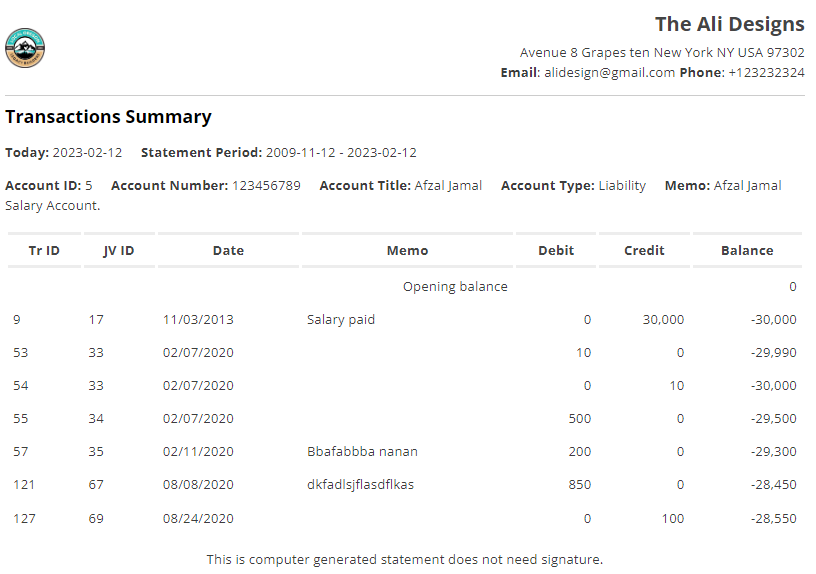
Task: Click the Tr ID column header
Action: point(43,251)
